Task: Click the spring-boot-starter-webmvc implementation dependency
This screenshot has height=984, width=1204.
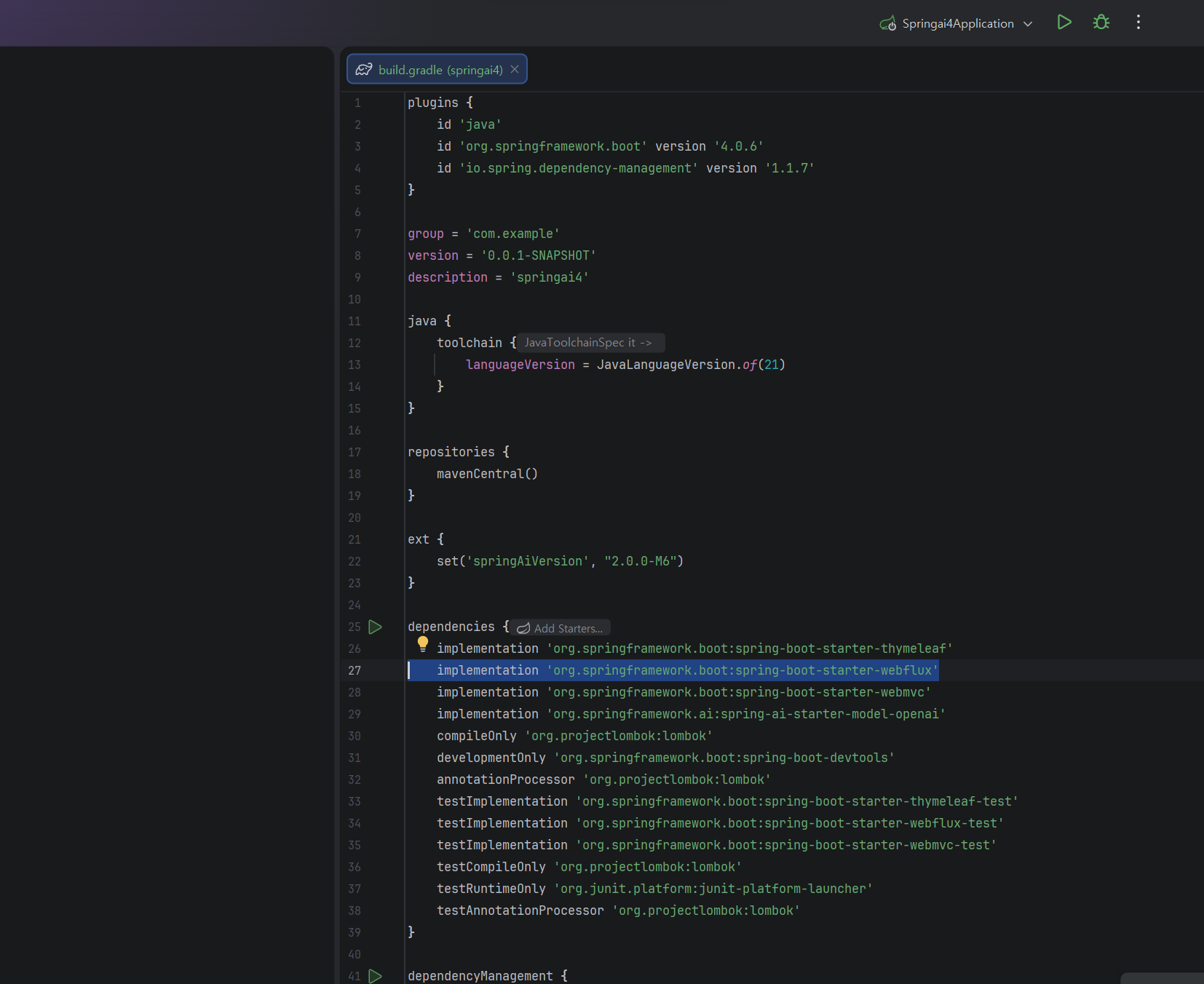Action: tap(684, 692)
